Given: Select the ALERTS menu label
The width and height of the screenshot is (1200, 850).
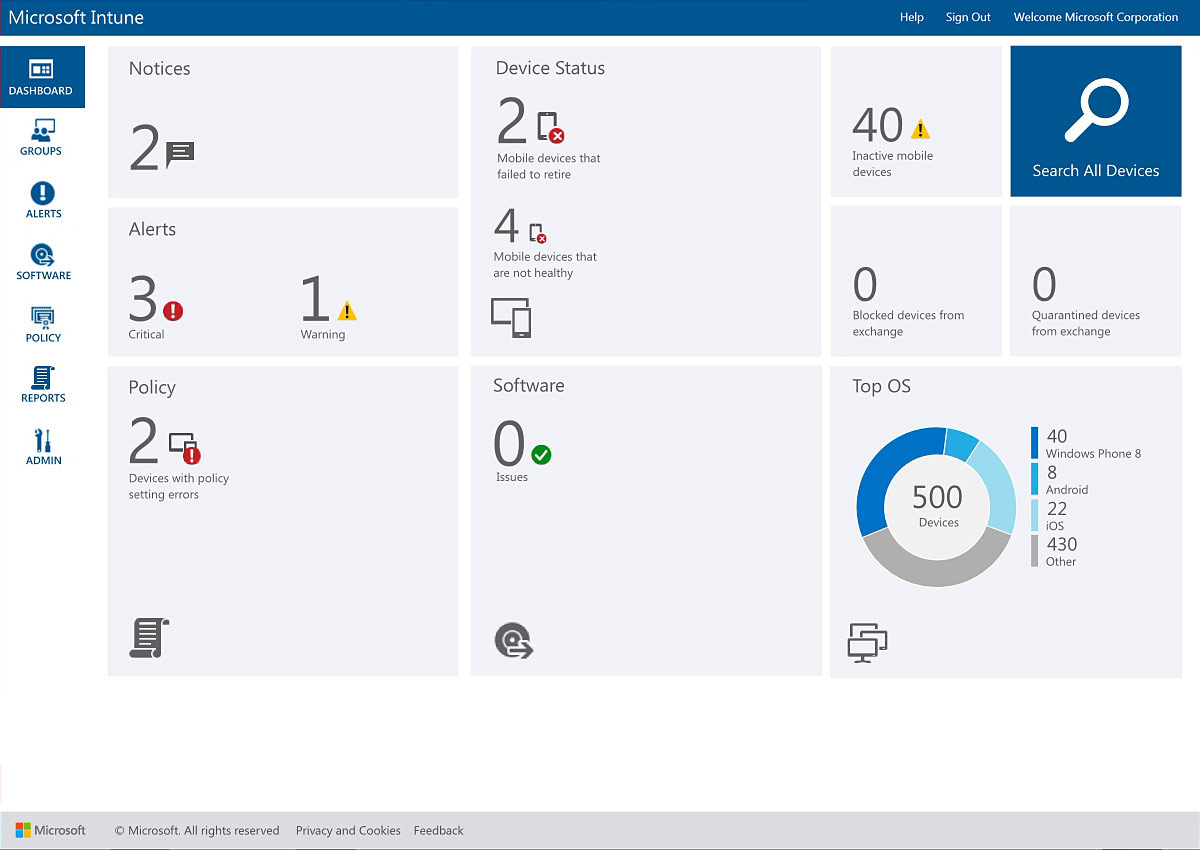Looking at the screenshot, I should [x=44, y=213].
